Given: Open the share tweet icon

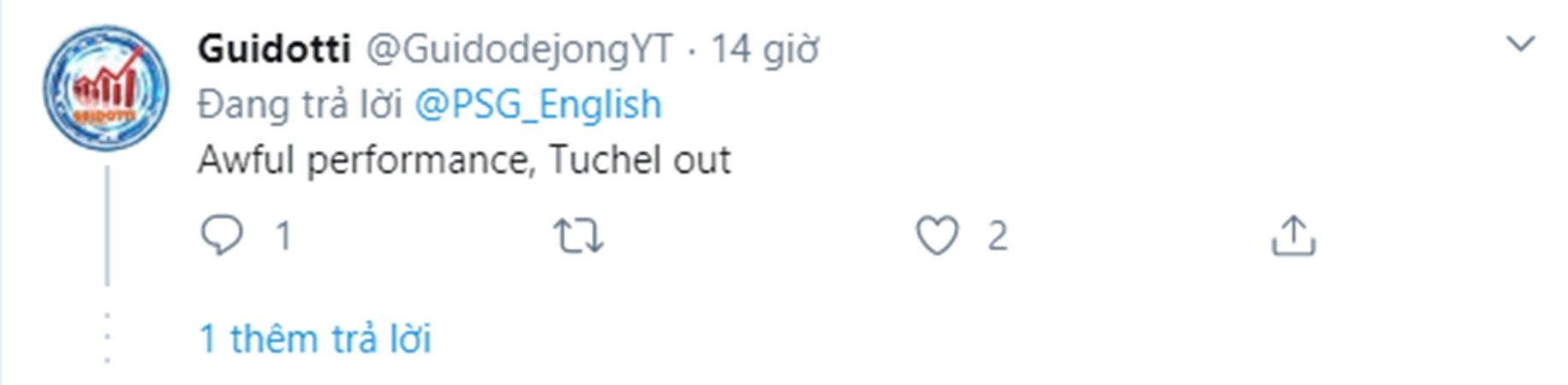Looking at the screenshot, I should [x=1292, y=235].
